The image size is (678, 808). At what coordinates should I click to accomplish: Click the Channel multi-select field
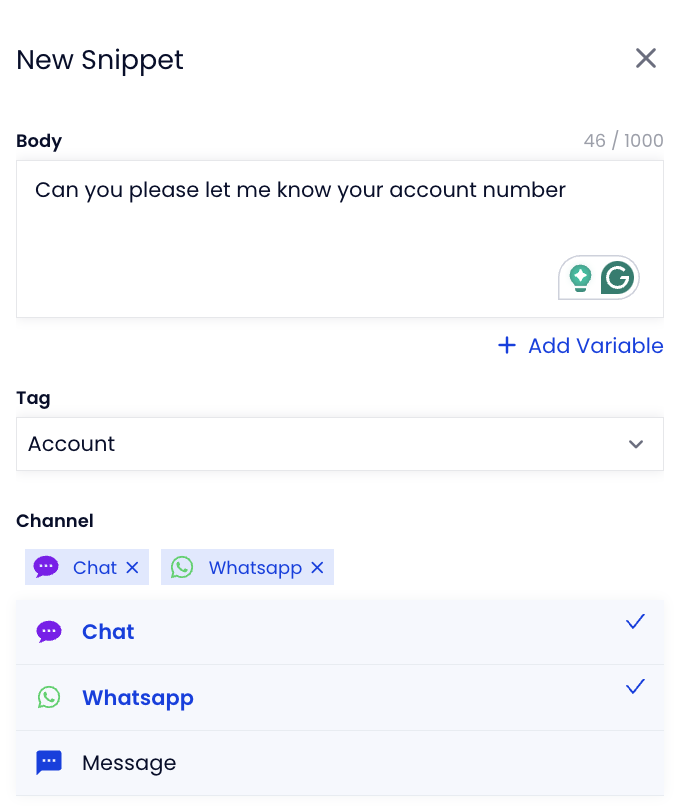click(340, 567)
